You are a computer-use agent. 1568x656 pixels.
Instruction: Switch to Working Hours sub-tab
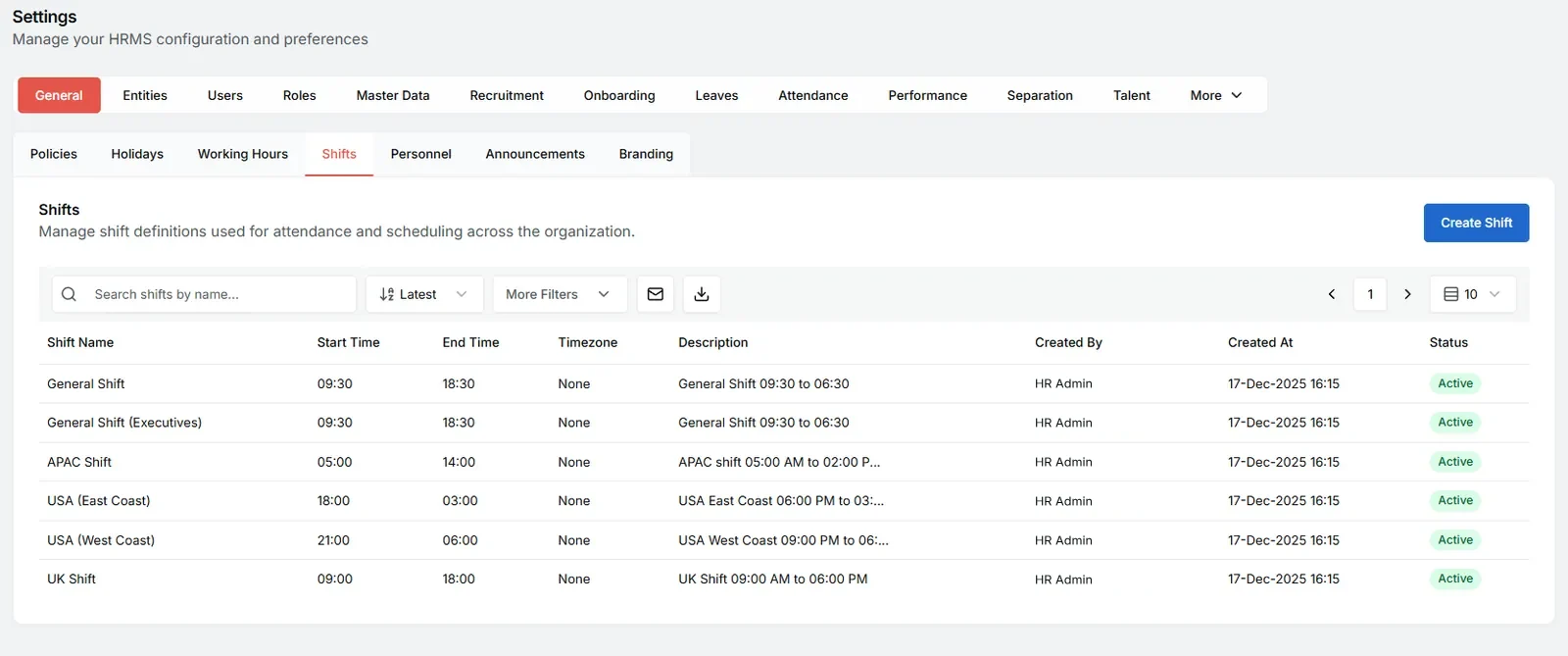243,154
